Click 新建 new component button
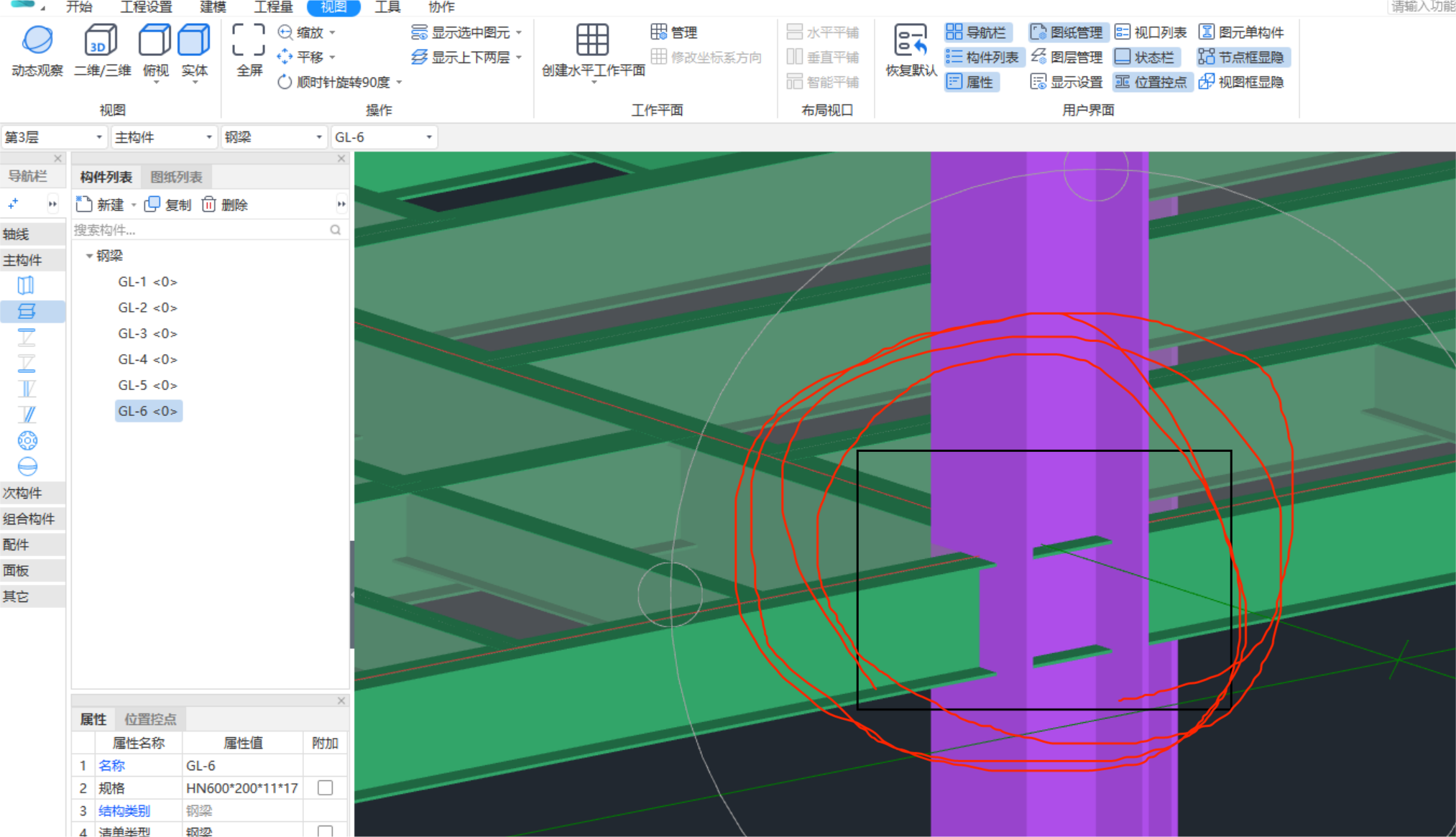 (100, 205)
